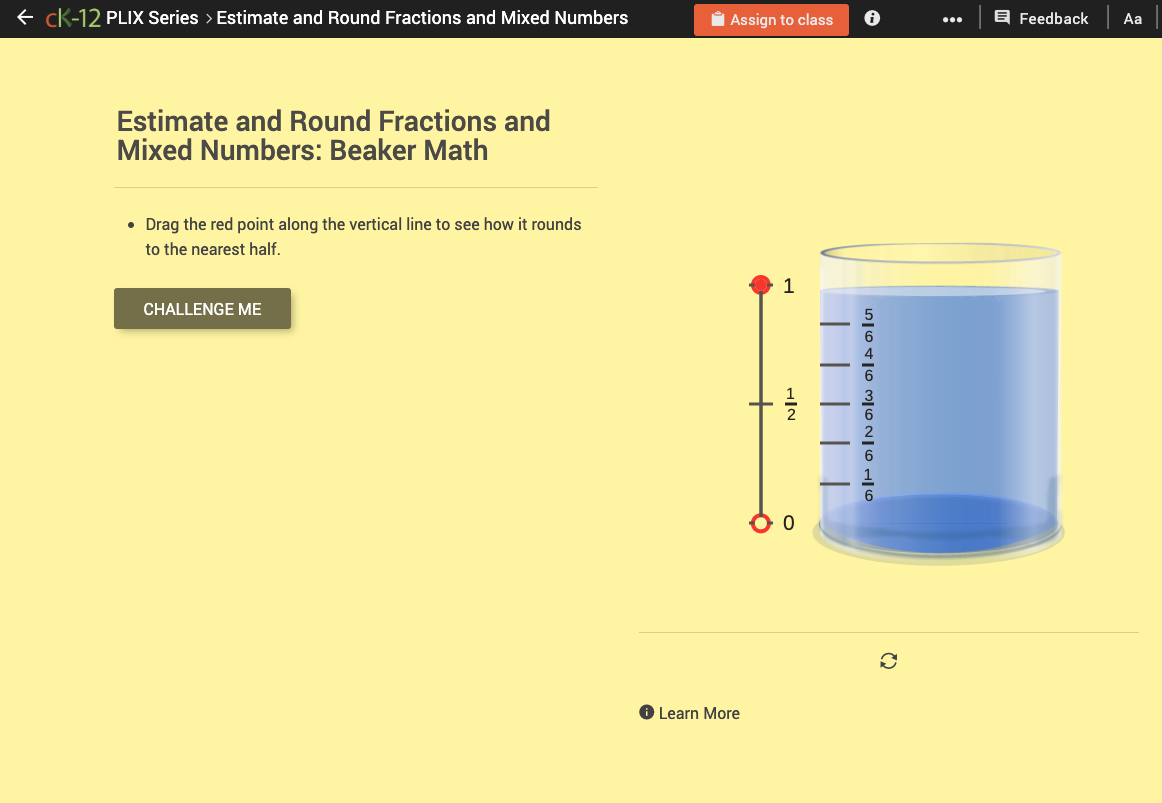Open the Learn More link
This screenshot has width=1162, height=803.
[700, 713]
